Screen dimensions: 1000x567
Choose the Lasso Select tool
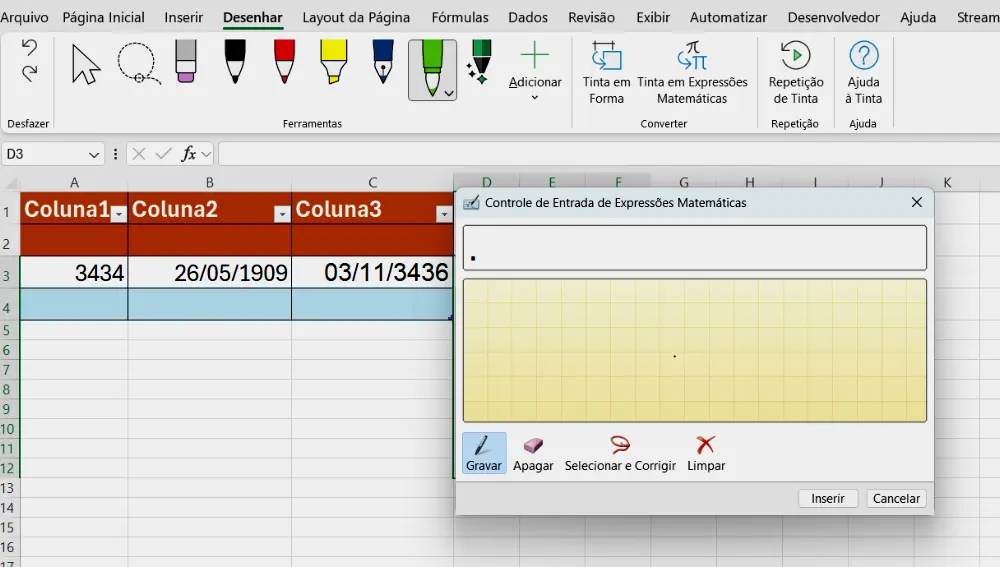(138, 64)
